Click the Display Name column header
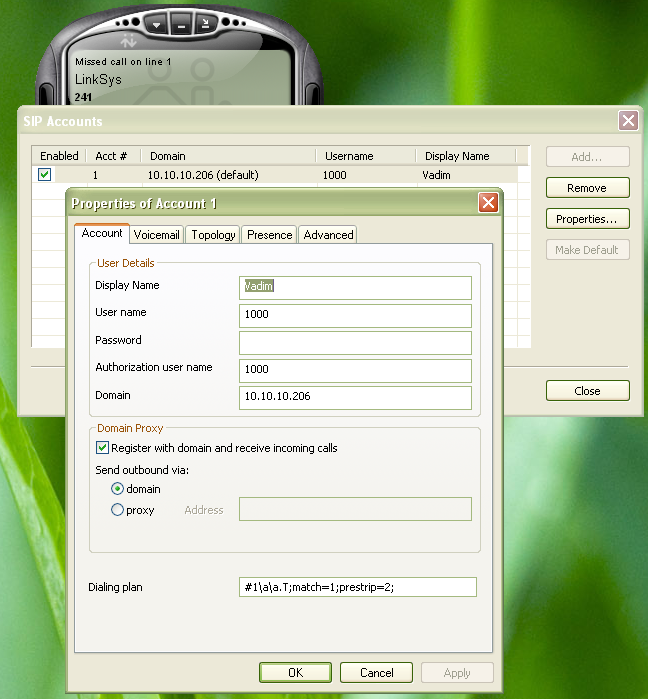This screenshot has width=648, height=699. (x=466, y=156)
